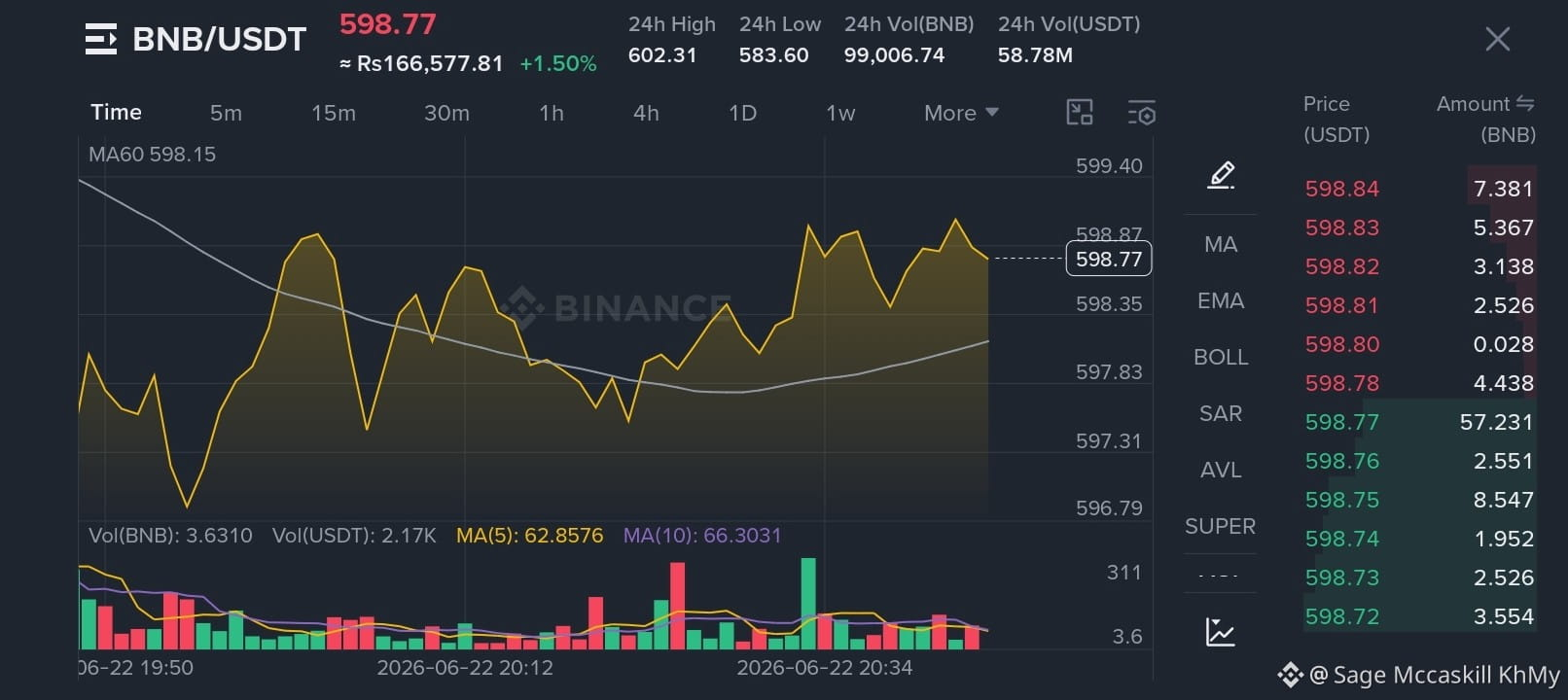This screenshot has width=1568, height=700.
Task: Click the current price label 598.77 on chart
Action: point(1109,259)
